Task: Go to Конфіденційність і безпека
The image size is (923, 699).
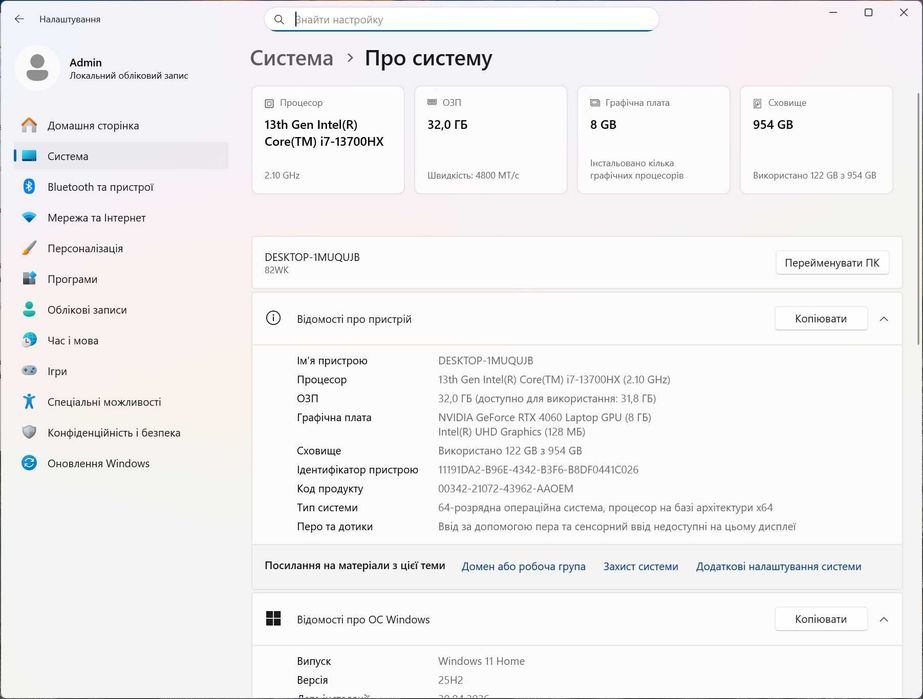Action: (x=121, y=432)
